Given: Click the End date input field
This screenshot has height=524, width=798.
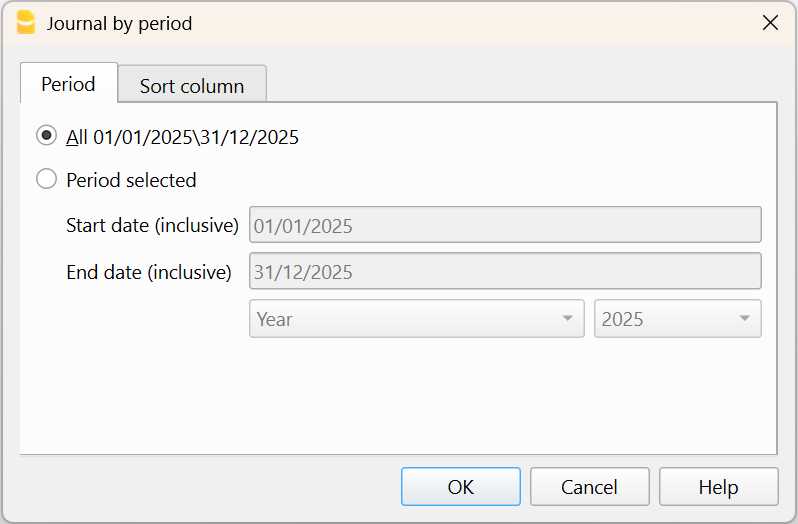Looking at the screenshot, I should coord(505,271).
